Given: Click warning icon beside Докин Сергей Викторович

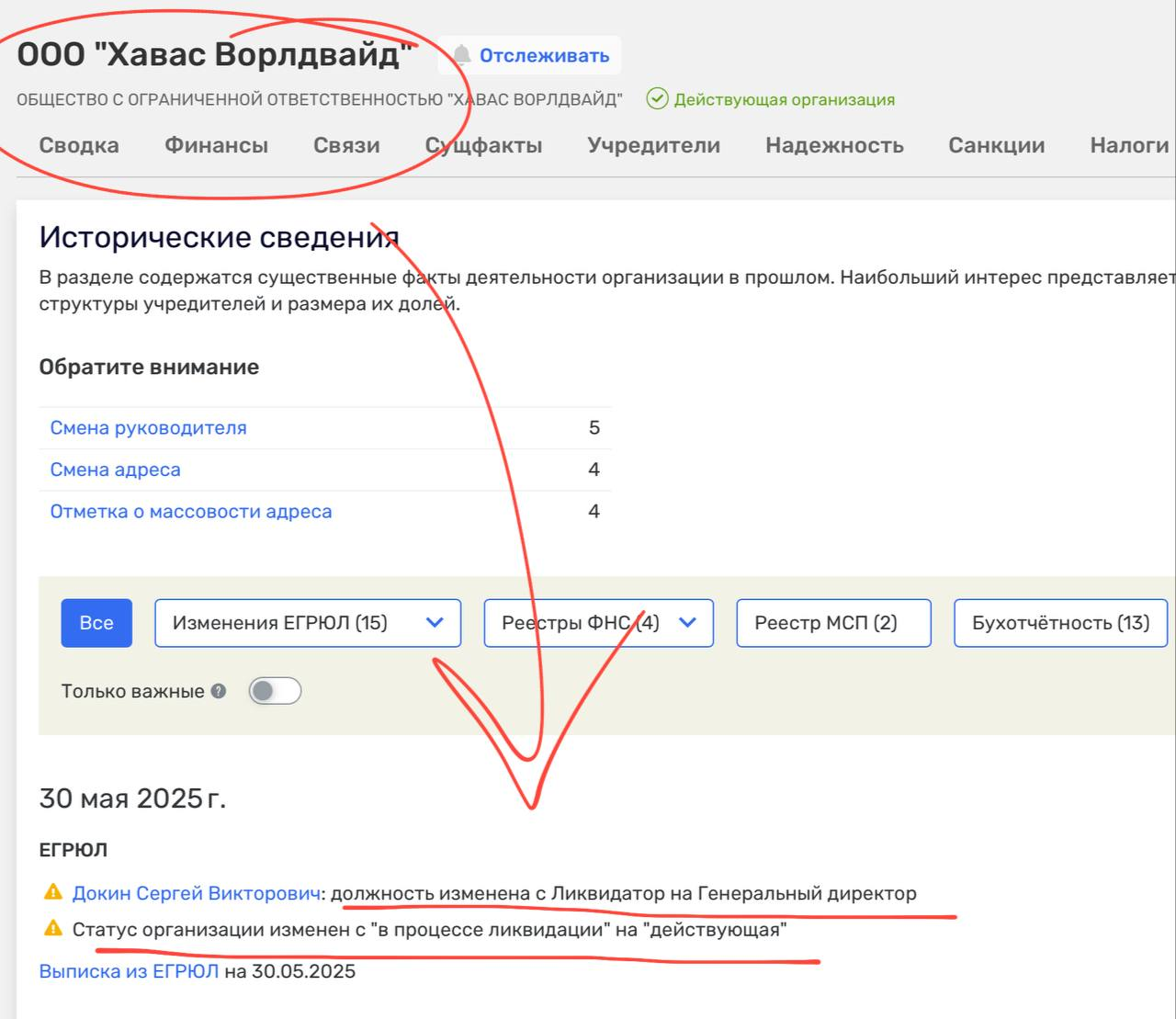Looking at the screenshot, I should point(53,892).
